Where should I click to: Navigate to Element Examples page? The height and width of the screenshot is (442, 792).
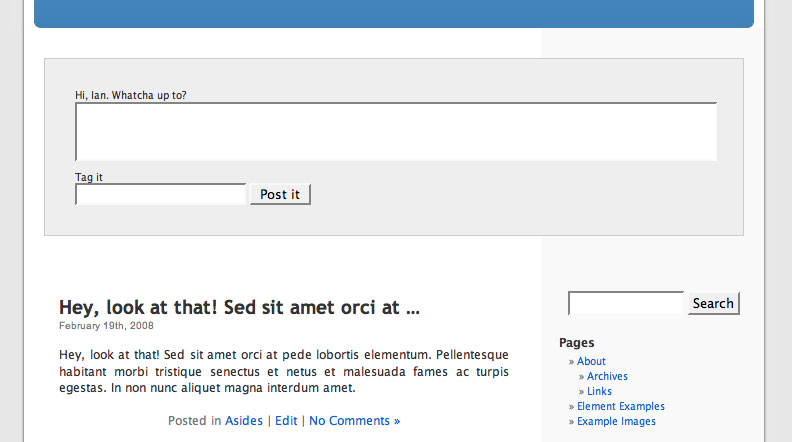click(620, 406)
